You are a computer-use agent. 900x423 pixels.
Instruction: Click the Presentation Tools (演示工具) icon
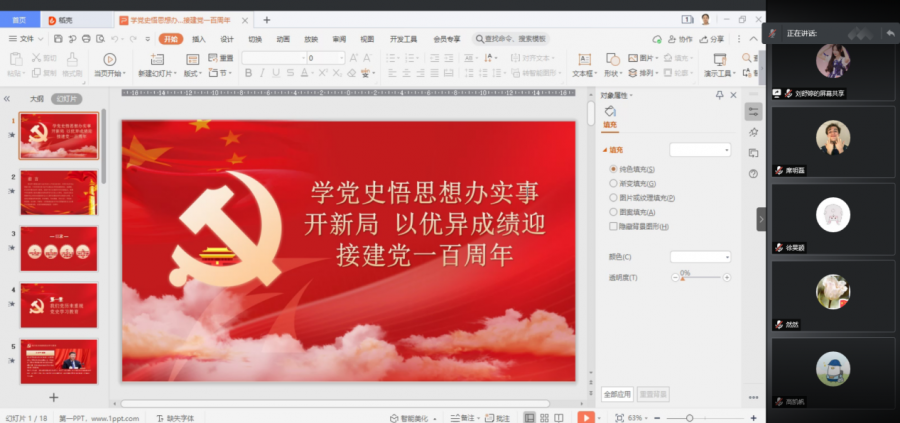[x=720, y=59]
